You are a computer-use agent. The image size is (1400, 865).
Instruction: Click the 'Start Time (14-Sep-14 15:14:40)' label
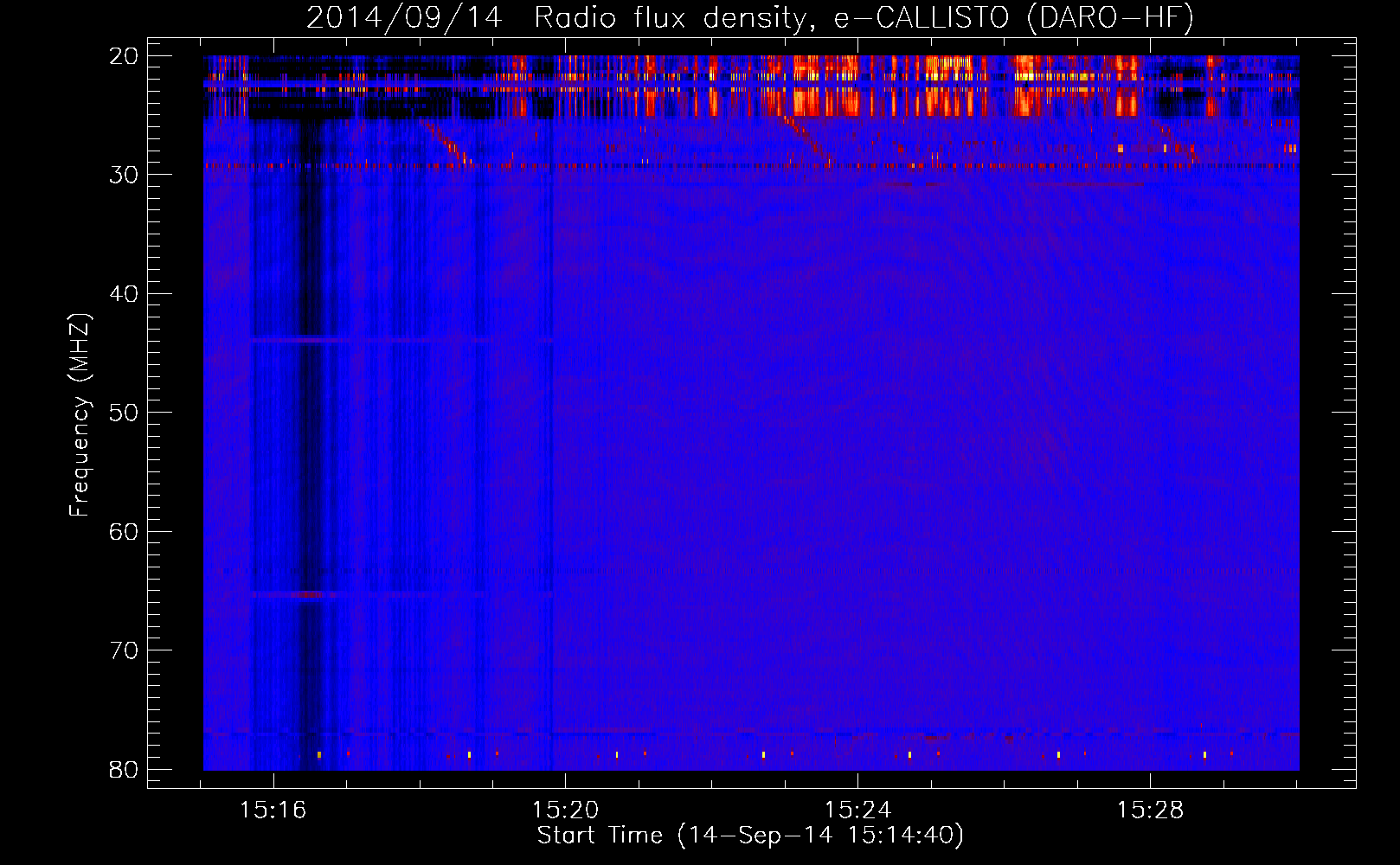[x=750, y=836]
